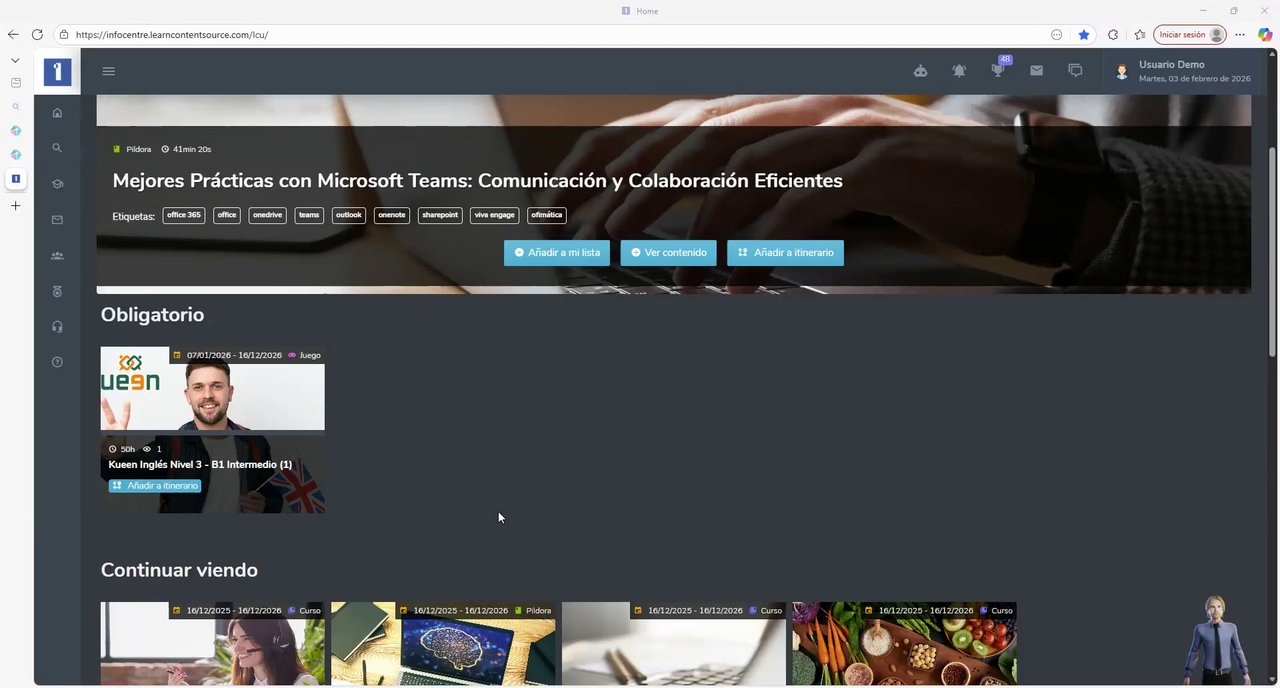Open browser settings three-dot menu
The image size is (1280, 688).
(x=1240, y=34)
